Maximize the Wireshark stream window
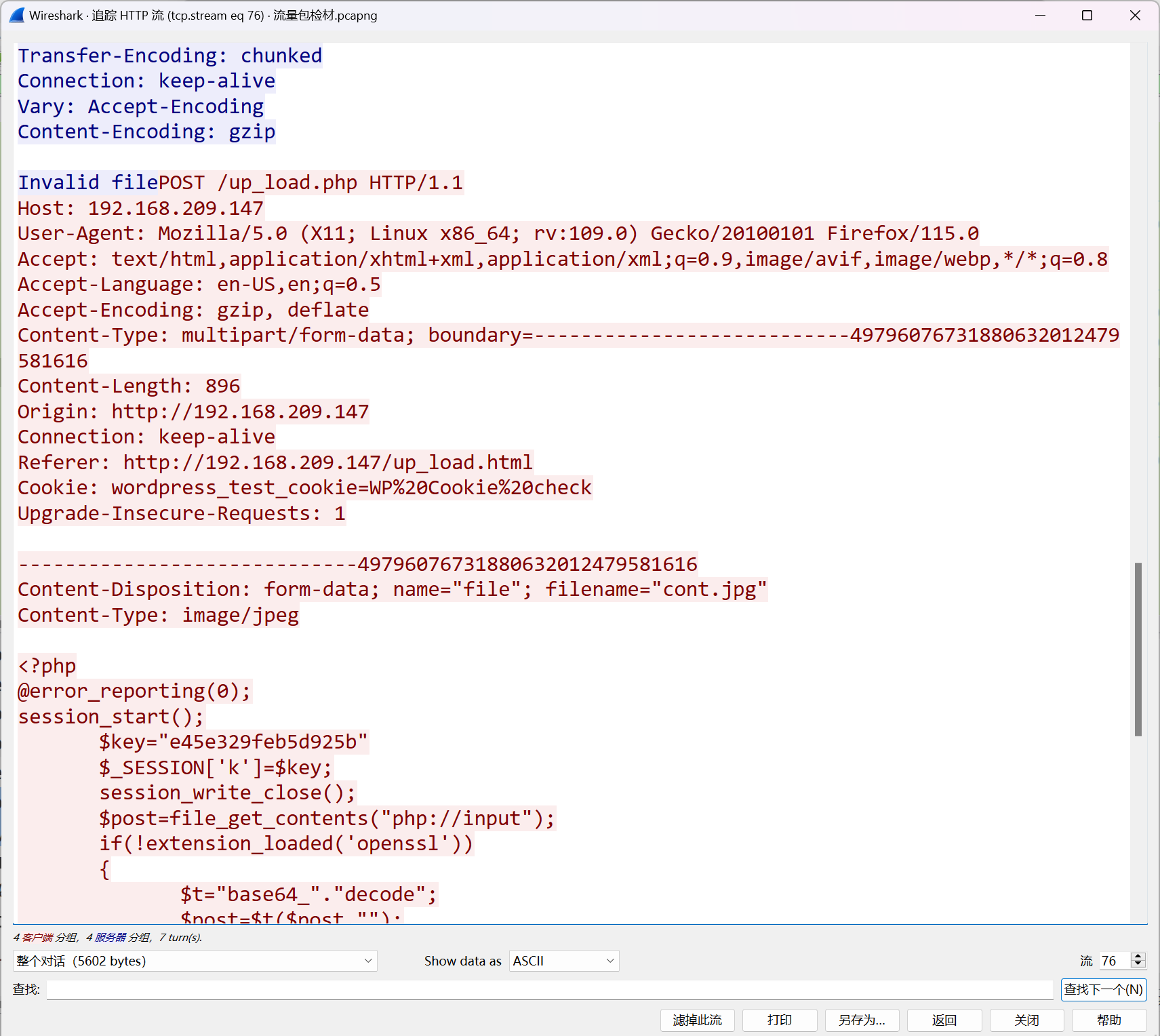 [1087, 15]
